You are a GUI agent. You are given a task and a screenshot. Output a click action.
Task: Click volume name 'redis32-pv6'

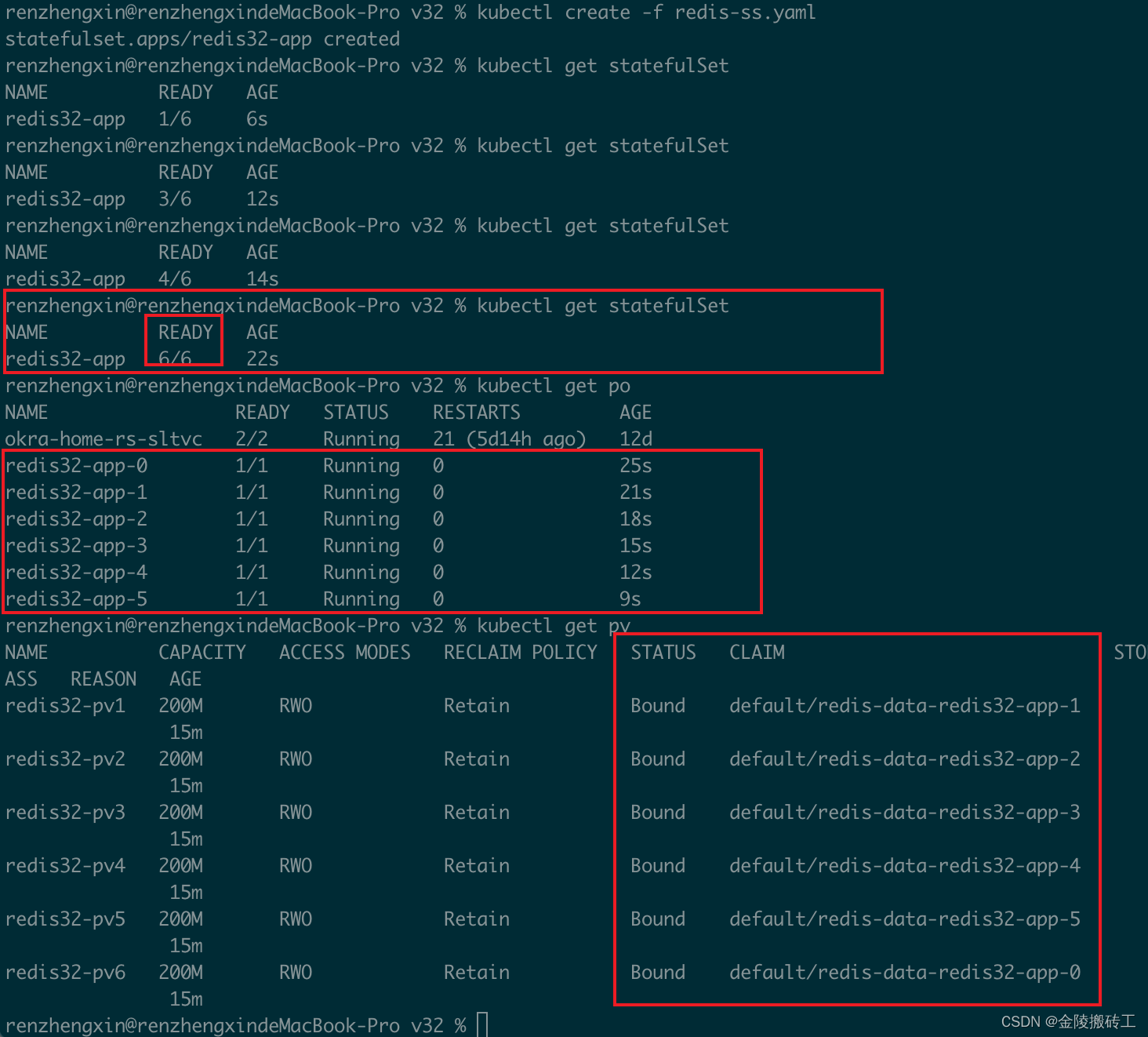pyautogui.click(x=65, y=973)
